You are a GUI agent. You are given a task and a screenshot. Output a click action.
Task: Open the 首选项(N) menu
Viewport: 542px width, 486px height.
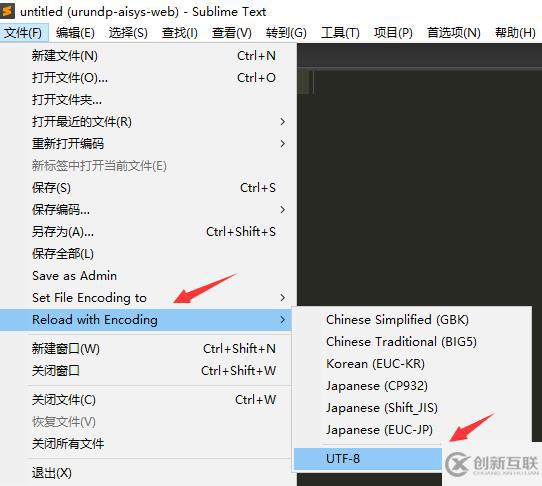click(454, 33)
